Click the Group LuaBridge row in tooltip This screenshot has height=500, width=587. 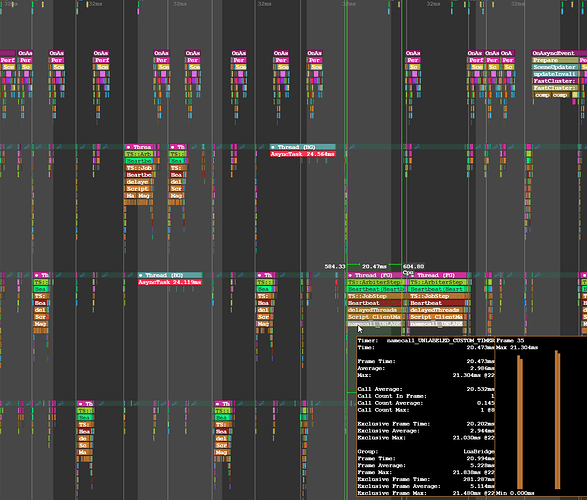pyautogui.click(x=426, y=451)
